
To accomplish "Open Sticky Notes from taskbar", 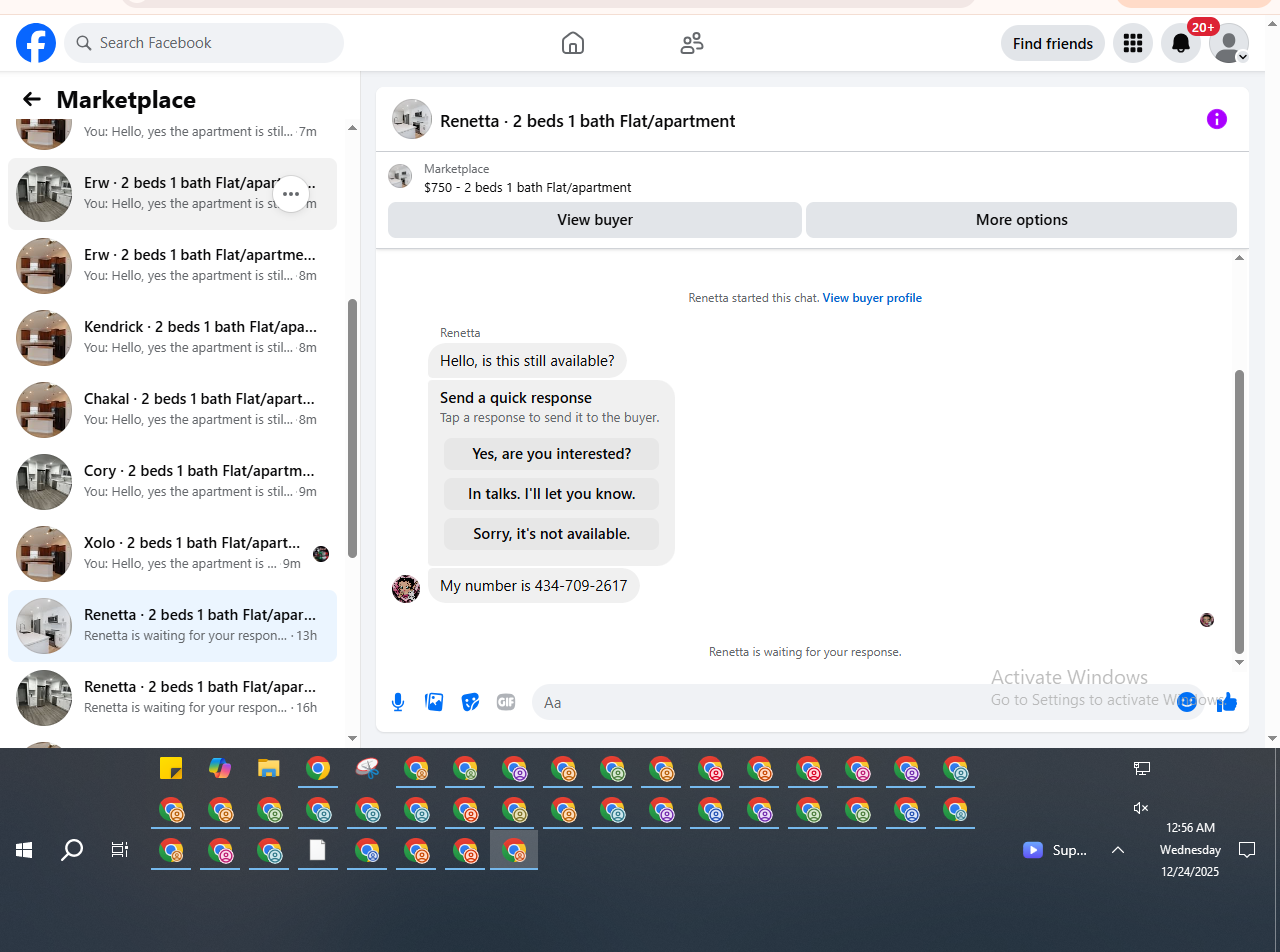I will [171, 769].
